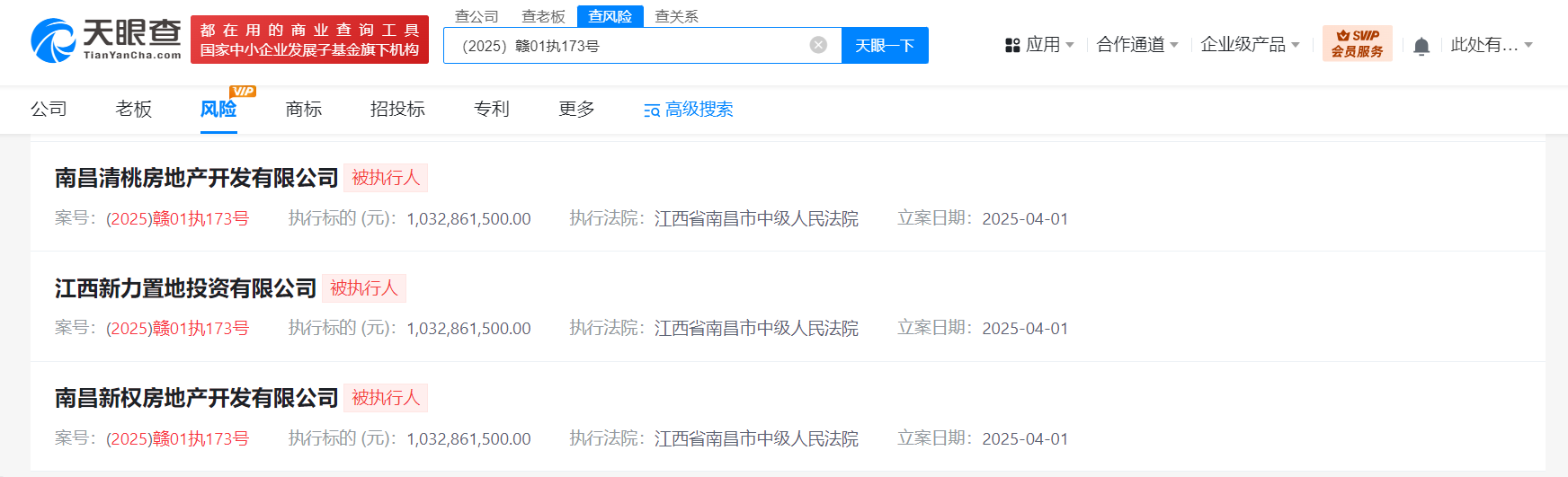The width and height of the screenshot is (1568, 477).
Task: Expand the 企业级产品 dropdown
Action: tap(1250, 45)
